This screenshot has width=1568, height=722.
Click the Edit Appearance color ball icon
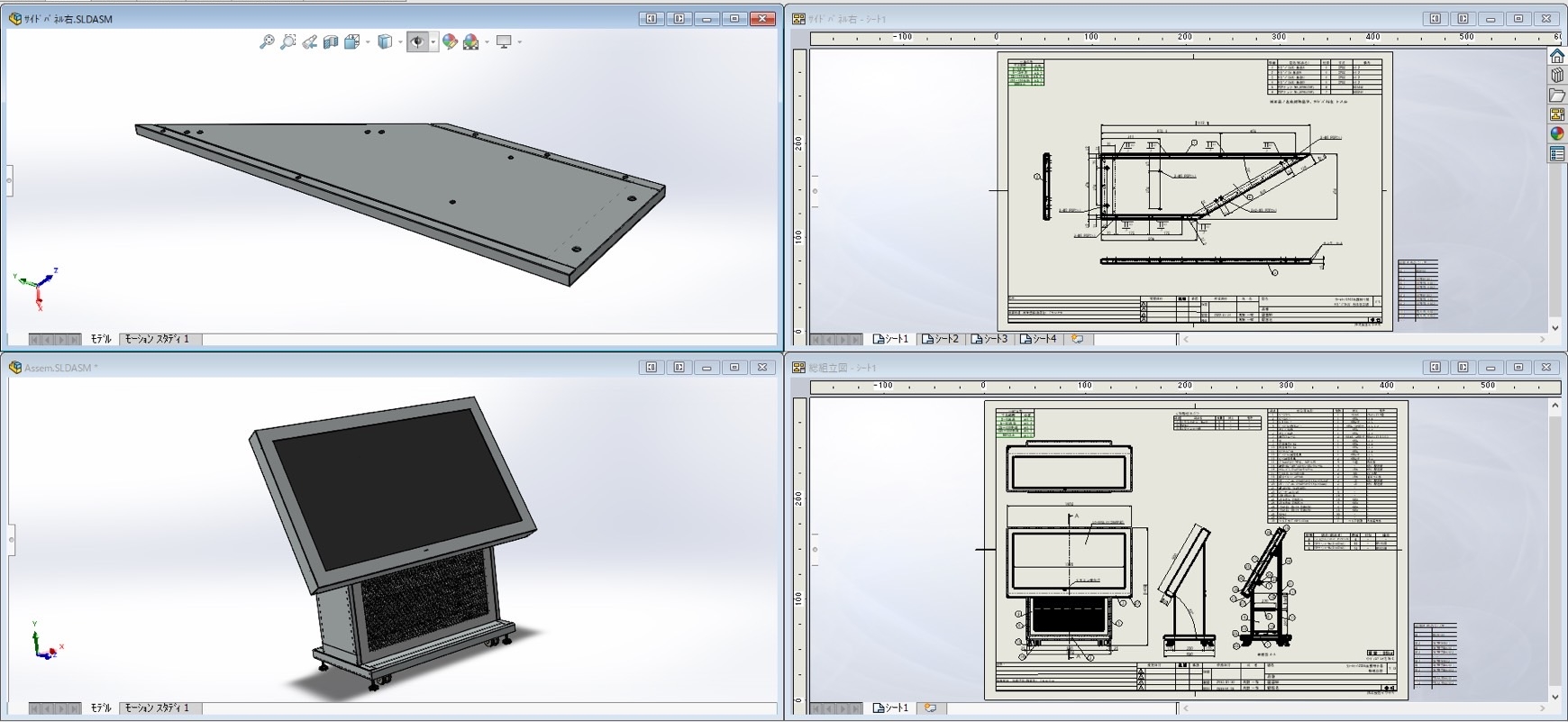(450, 41)
